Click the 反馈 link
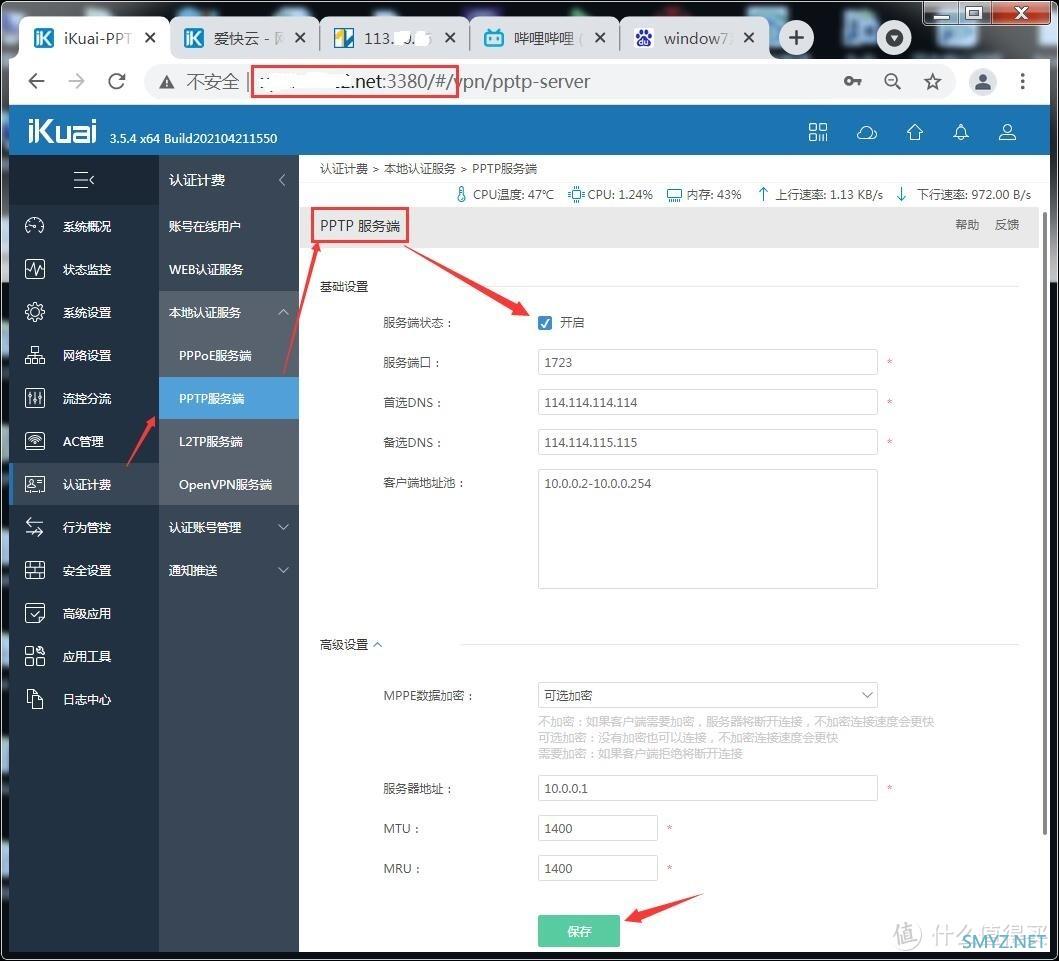The width and height of the screenshot is (1059, 961). click(1006, 225)
